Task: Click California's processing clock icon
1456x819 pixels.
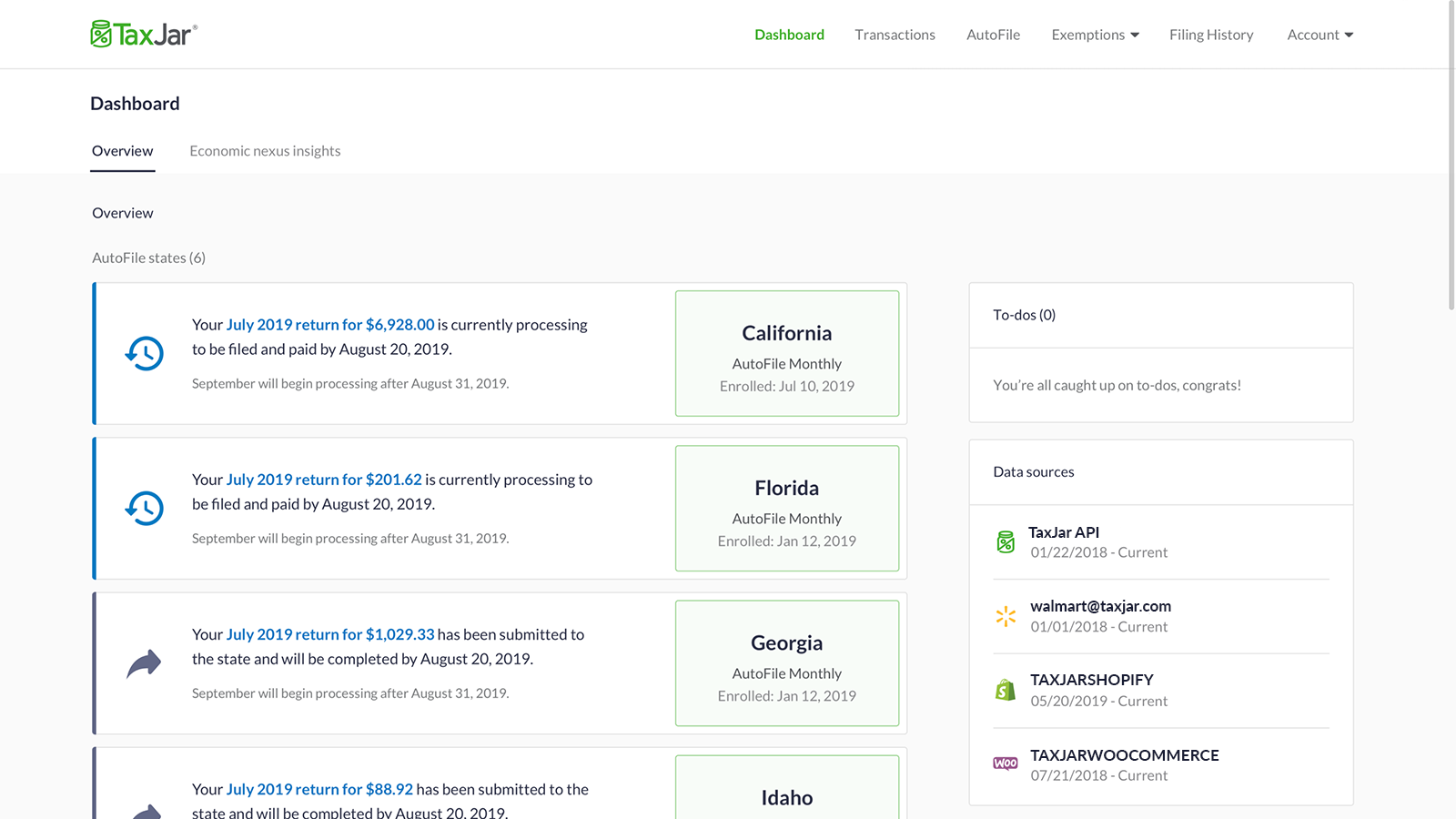Action: tap(144, 353)
